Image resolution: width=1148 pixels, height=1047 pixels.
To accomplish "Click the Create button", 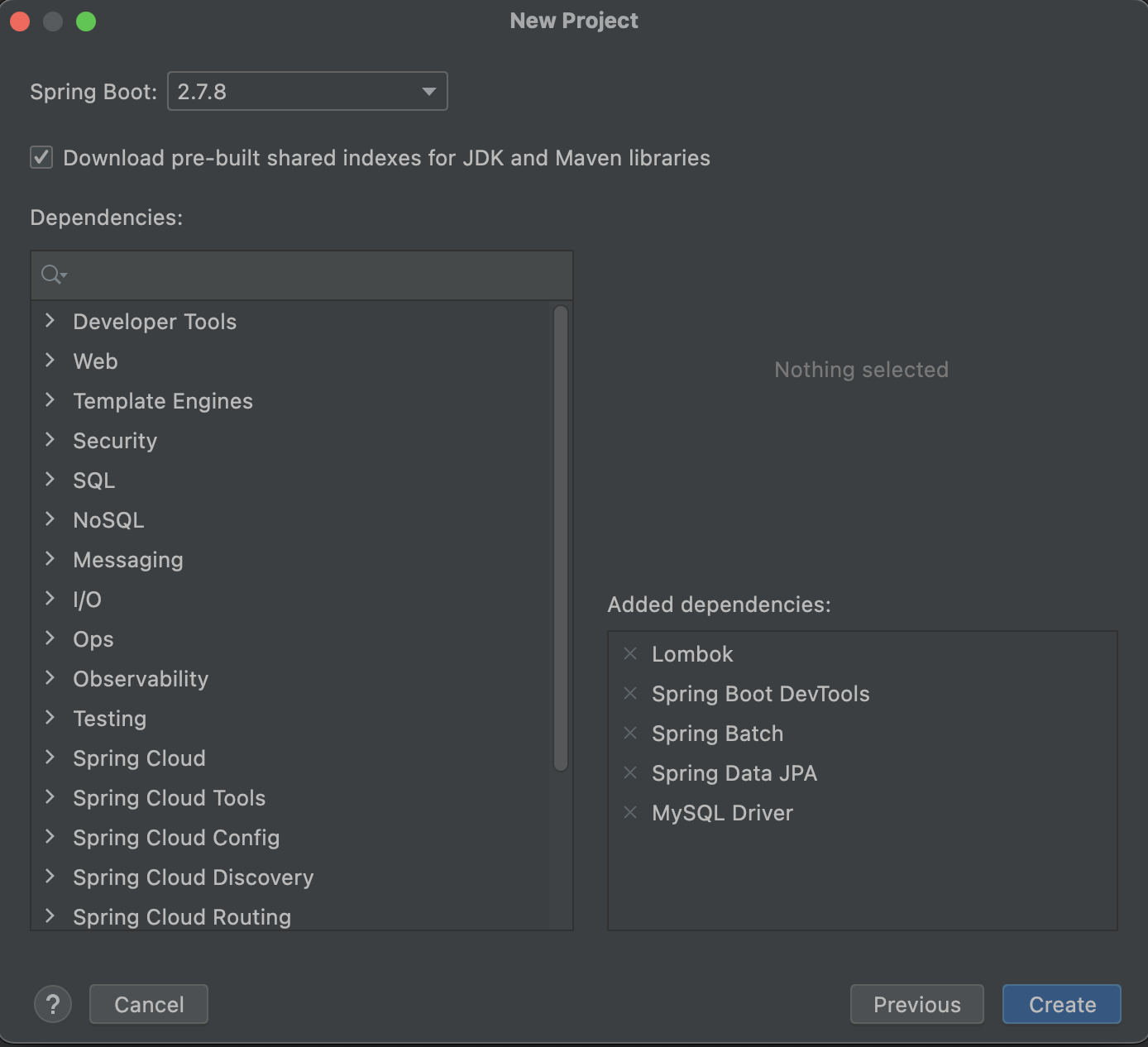I will click(x=1062, y=1004).
